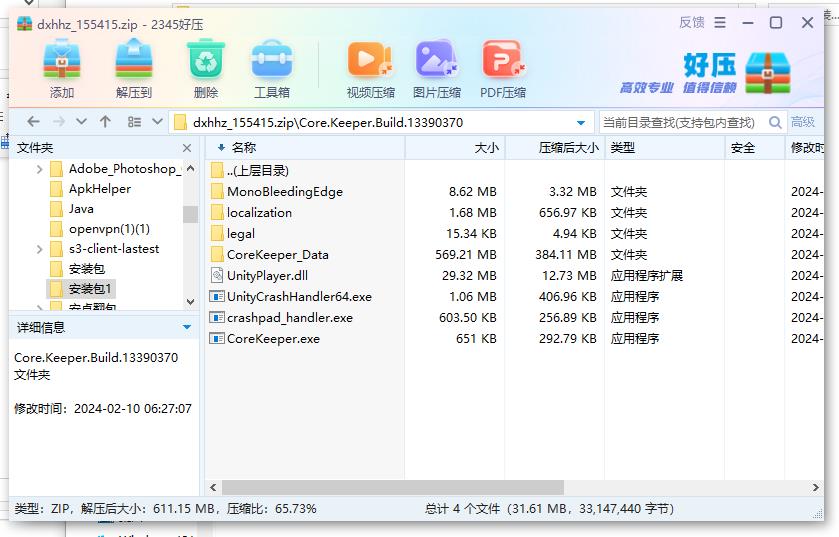Go forward with the right arrow
Viewport: 839px width, 537px height.
pyautogui.click(x=59, y=122)
